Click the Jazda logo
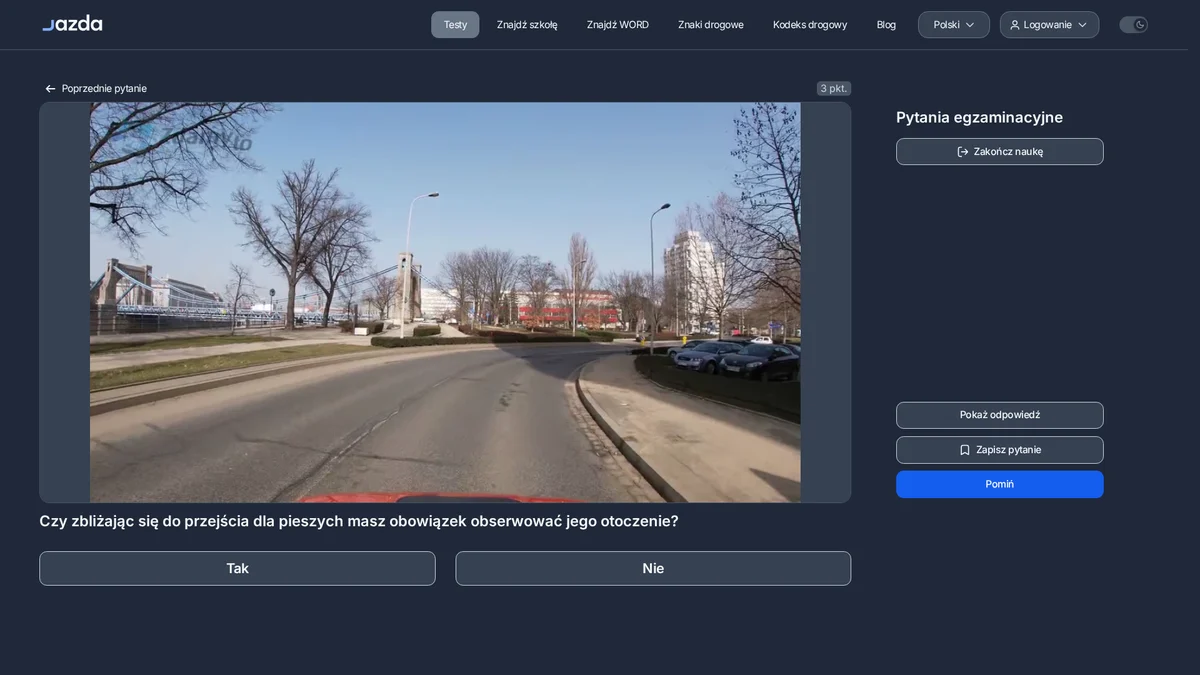 (x=72, y=23)
